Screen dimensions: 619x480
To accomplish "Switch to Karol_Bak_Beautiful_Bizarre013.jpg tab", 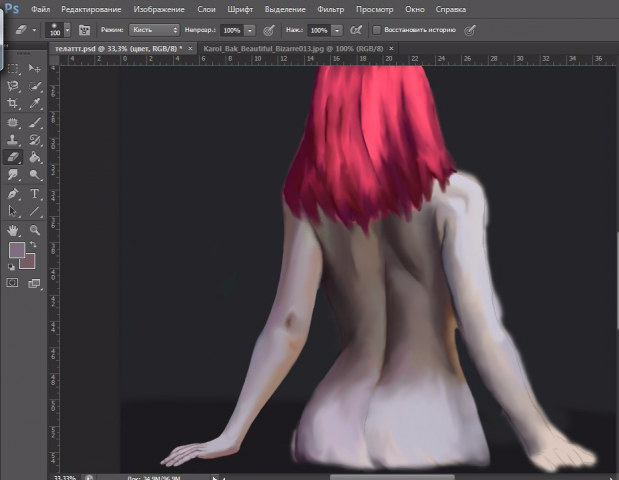I will [x=293, y=49].
